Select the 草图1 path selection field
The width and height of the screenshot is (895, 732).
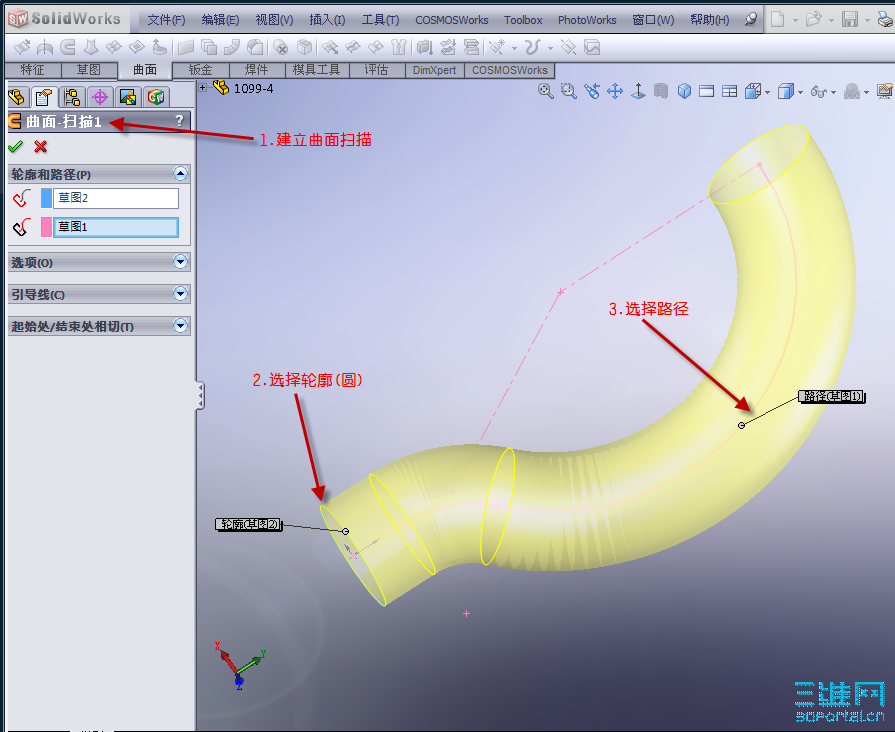click(116, 227)
